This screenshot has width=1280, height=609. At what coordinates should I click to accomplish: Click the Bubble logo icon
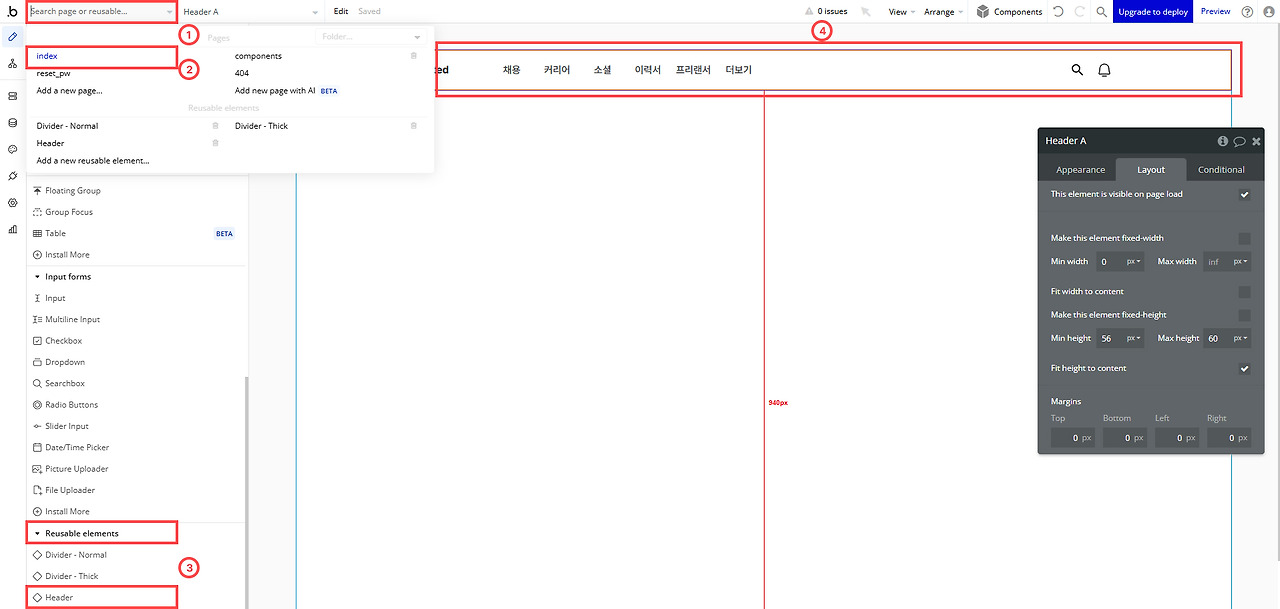[12, 11]
